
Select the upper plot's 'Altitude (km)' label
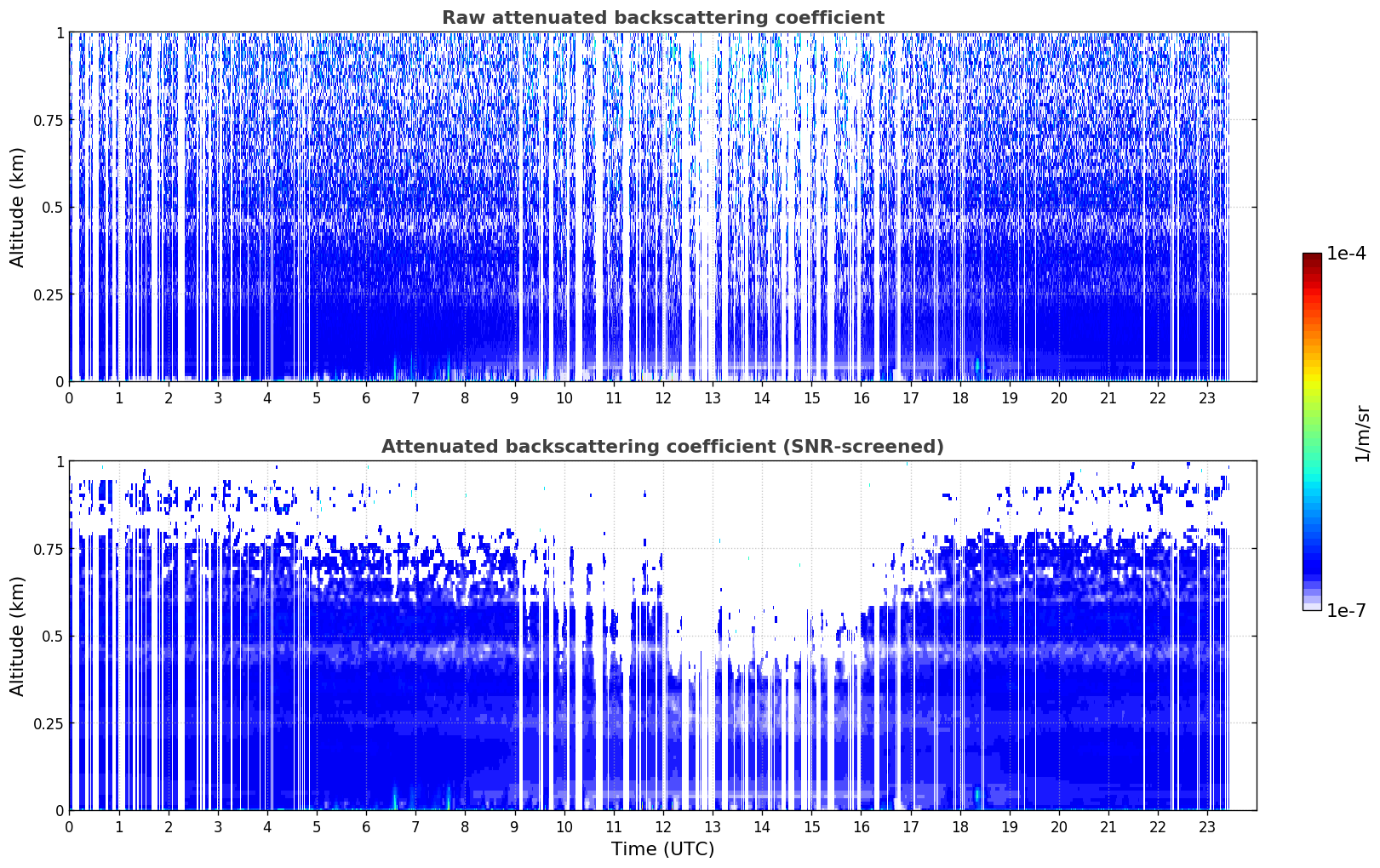(18, 207)
